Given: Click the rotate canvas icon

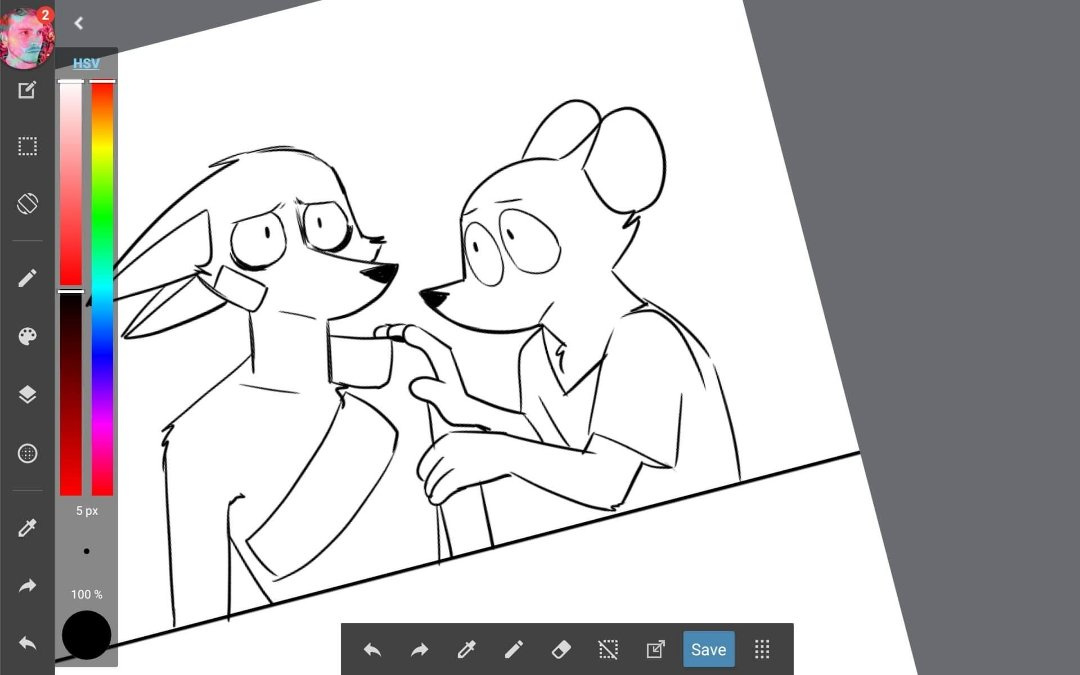Looking at the screenshot, I should pos(27,203).
